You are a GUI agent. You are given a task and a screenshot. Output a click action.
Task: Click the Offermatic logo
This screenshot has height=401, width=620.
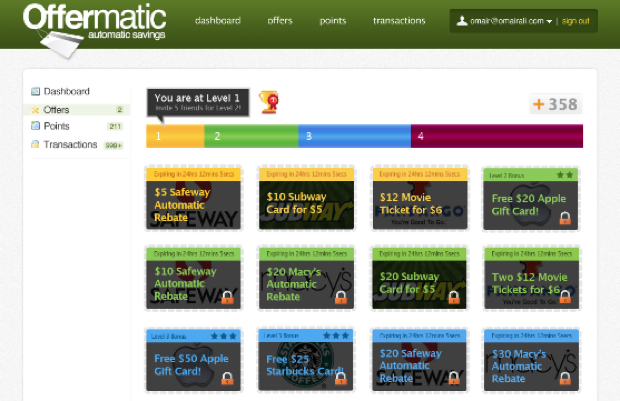(x=95, y=24)
